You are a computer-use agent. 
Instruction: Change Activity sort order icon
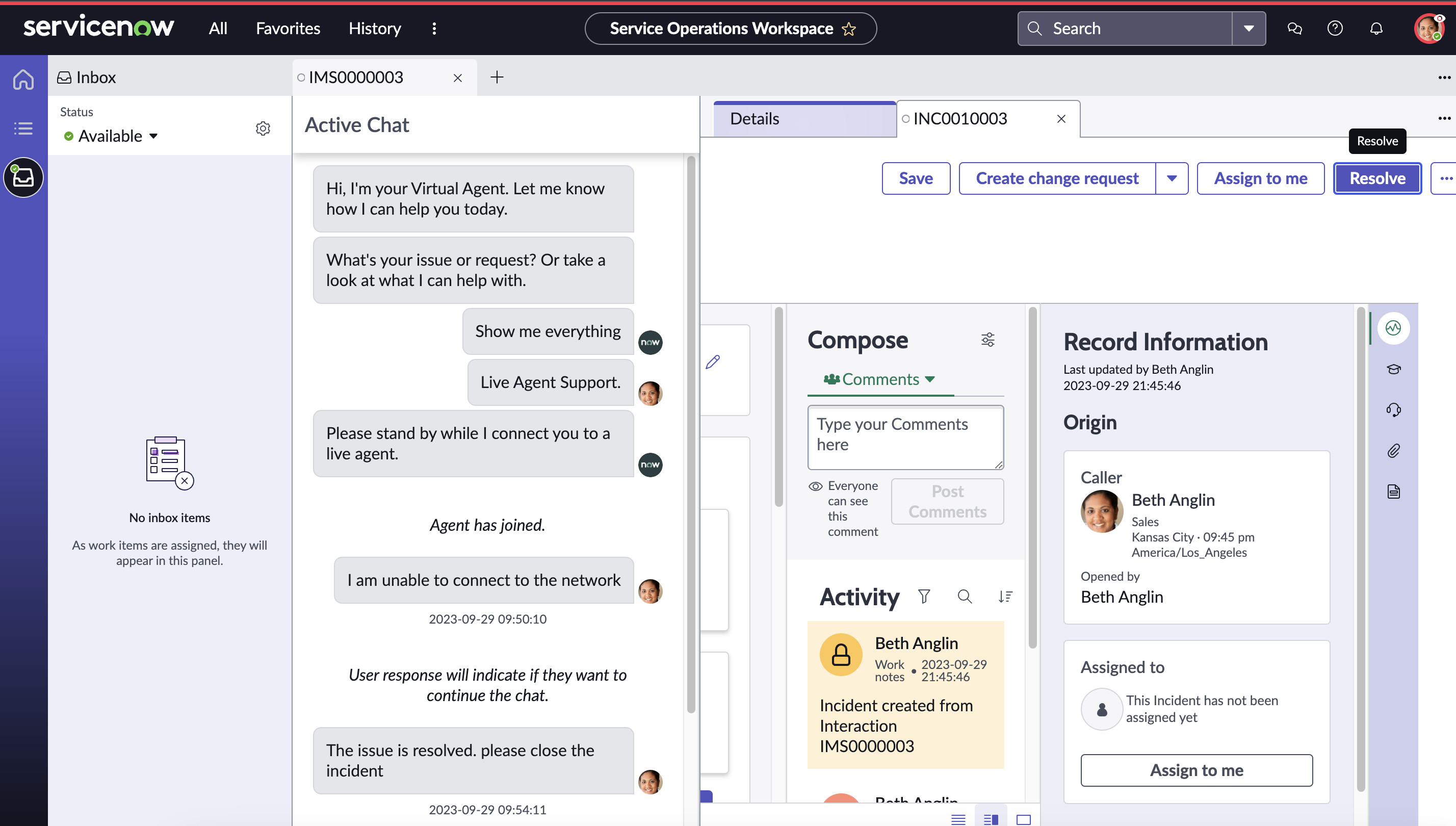pyautogui.click(x=1006, y=596)
